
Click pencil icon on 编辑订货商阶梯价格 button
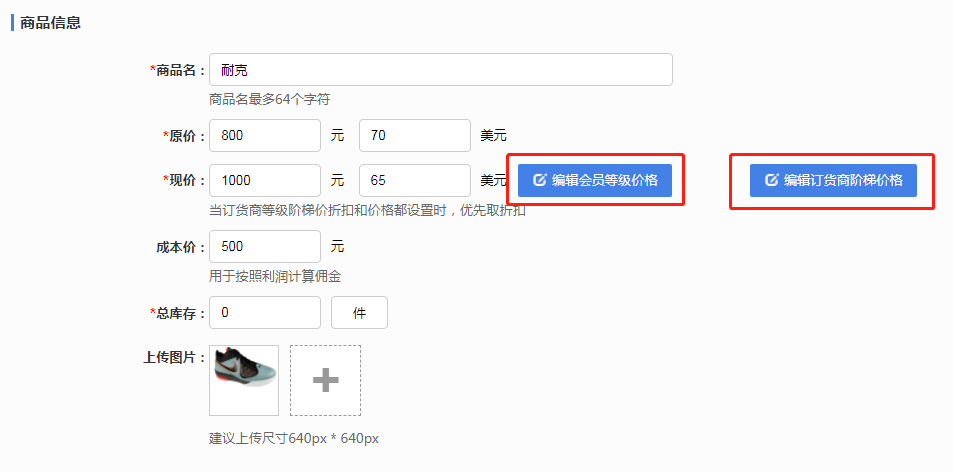[771, 180]
